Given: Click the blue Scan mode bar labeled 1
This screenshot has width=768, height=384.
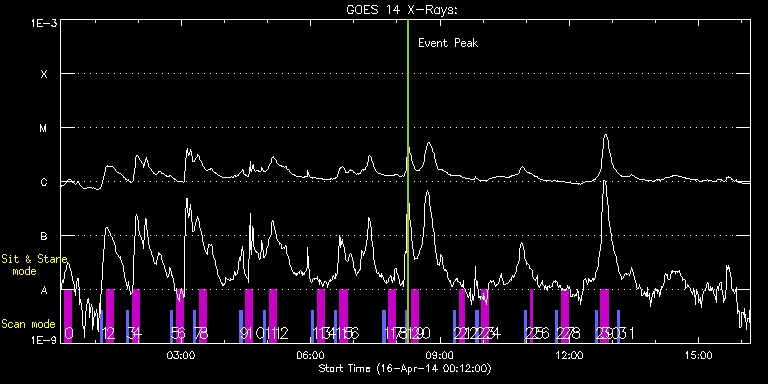Looking at the screenshot, I should (x=101, y=326).
